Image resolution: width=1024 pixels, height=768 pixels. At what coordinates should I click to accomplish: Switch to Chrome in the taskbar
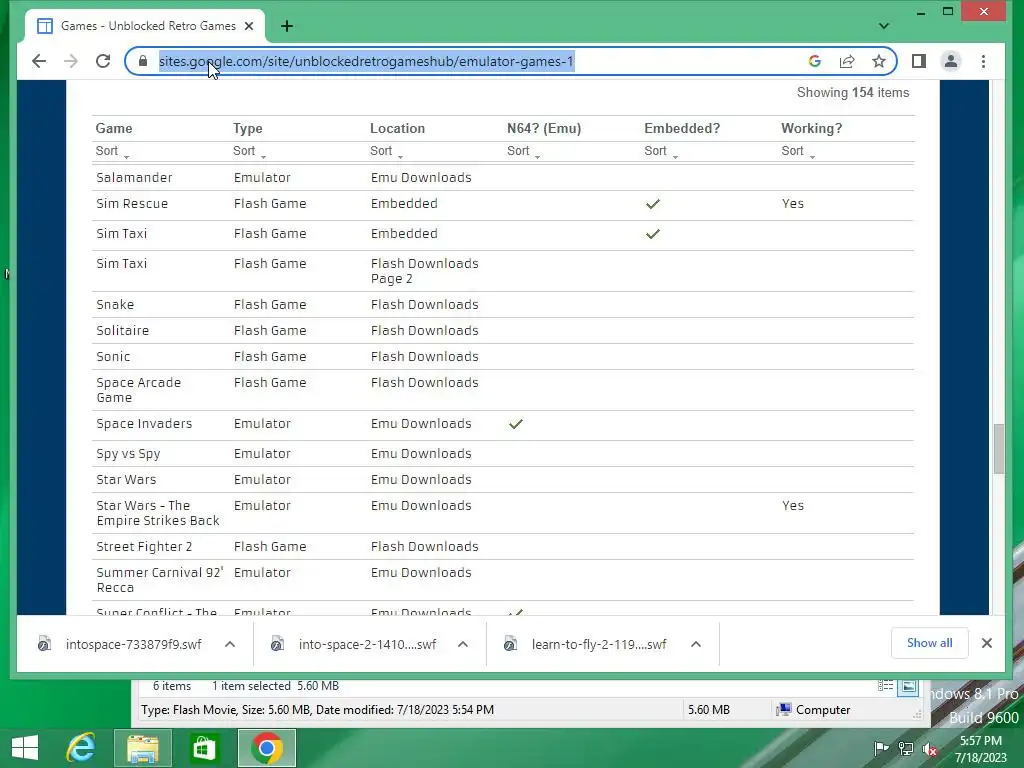point(266,748)
